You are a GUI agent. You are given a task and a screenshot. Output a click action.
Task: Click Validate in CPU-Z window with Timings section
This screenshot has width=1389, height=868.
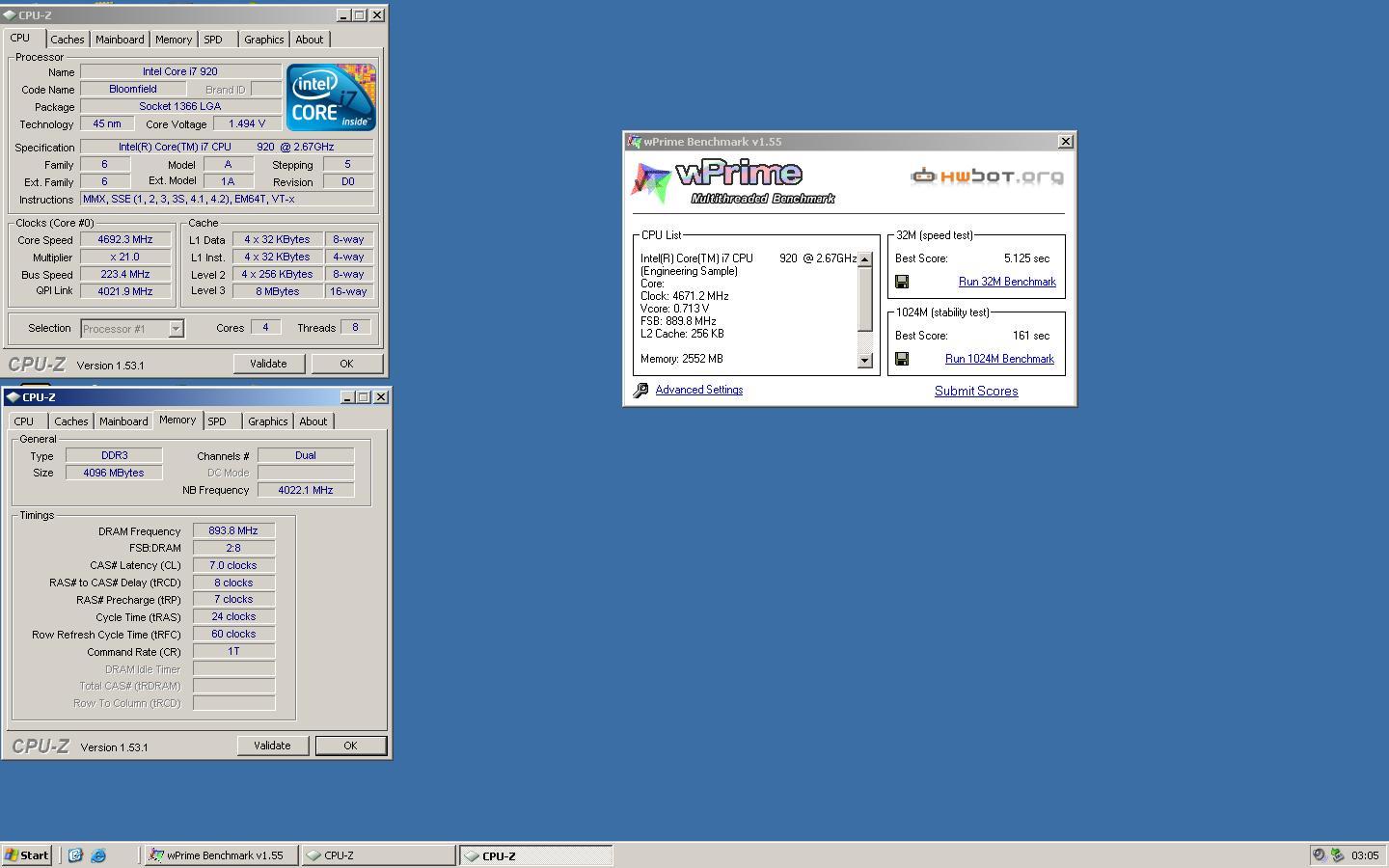tap(272, 746)
